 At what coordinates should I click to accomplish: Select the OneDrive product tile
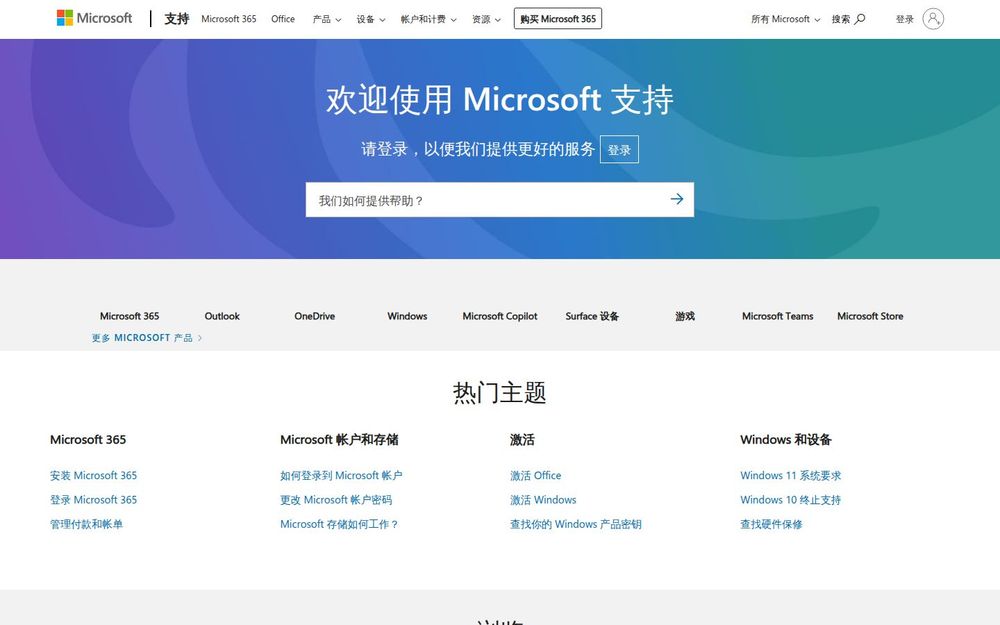click(x=314, y=316)
